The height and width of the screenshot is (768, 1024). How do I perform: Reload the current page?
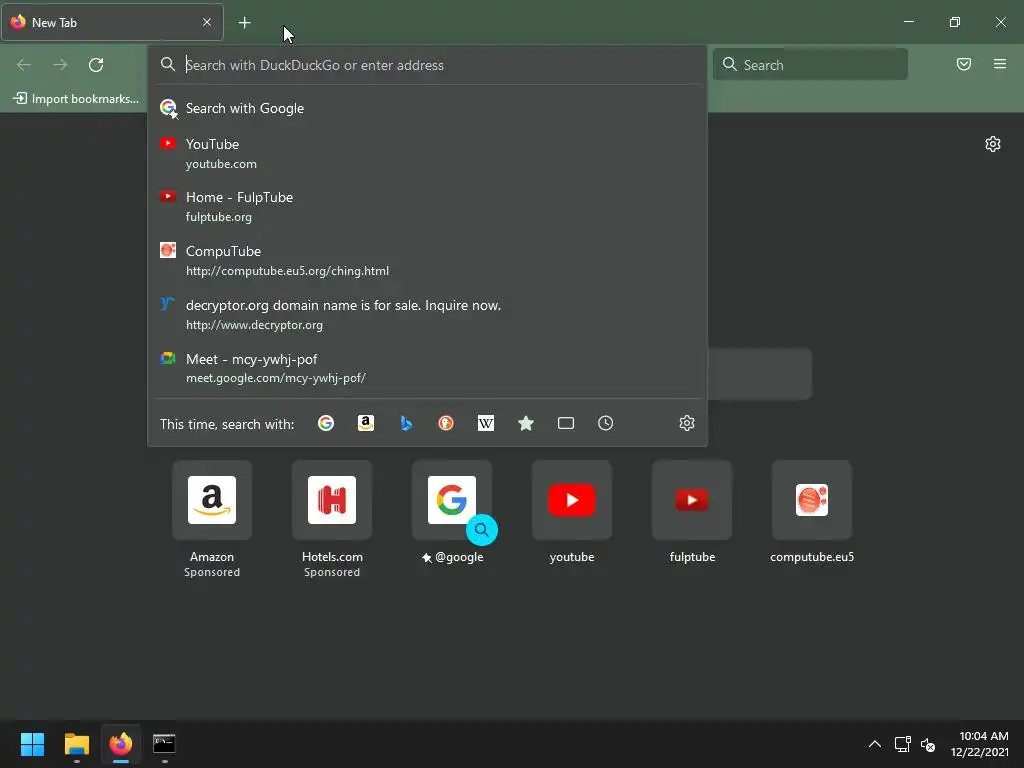[96, 65]
